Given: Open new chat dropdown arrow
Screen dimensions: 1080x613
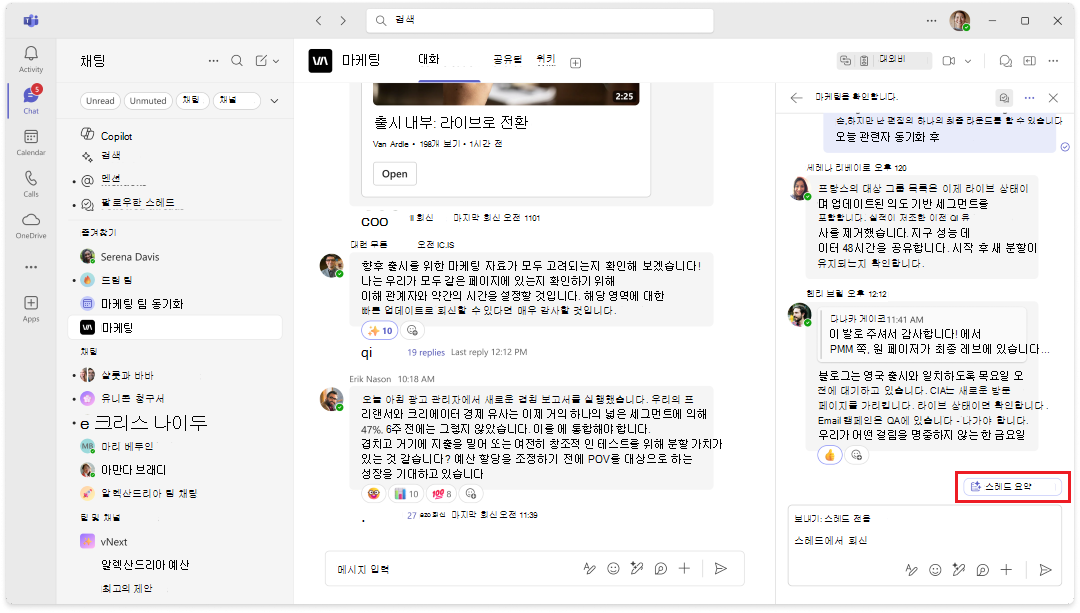Looking at the screenshot, I should point(276,61).
